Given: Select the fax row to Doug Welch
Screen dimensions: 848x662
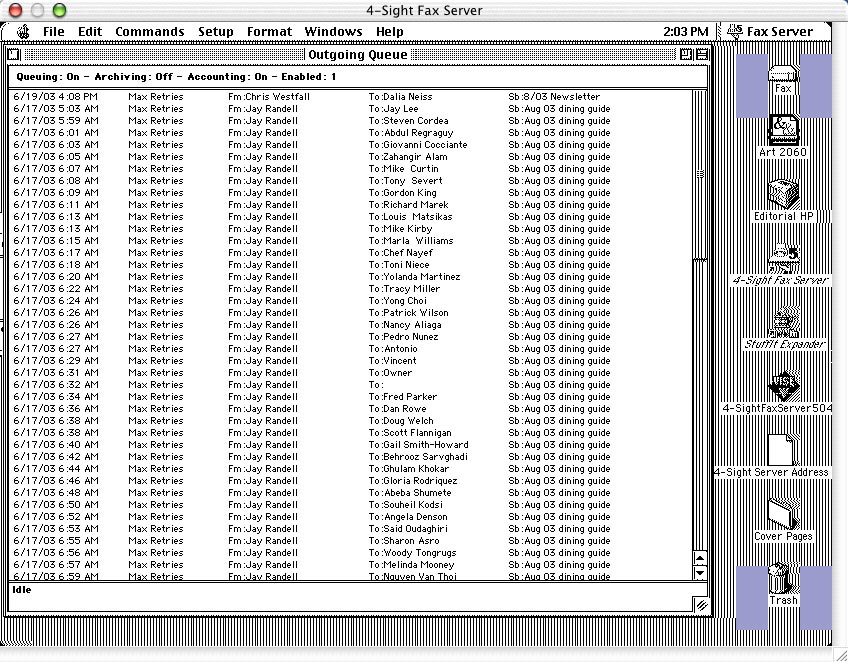Looking at the screenshot, I should click(350, 421).
